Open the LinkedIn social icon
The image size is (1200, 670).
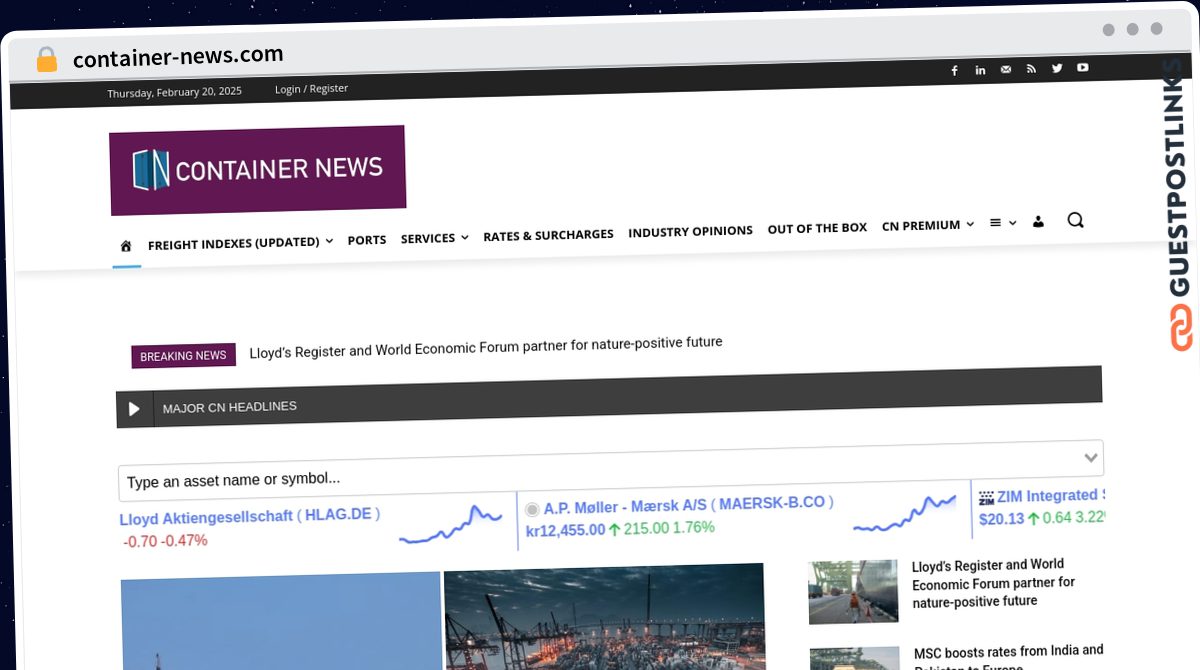(980, 70)
